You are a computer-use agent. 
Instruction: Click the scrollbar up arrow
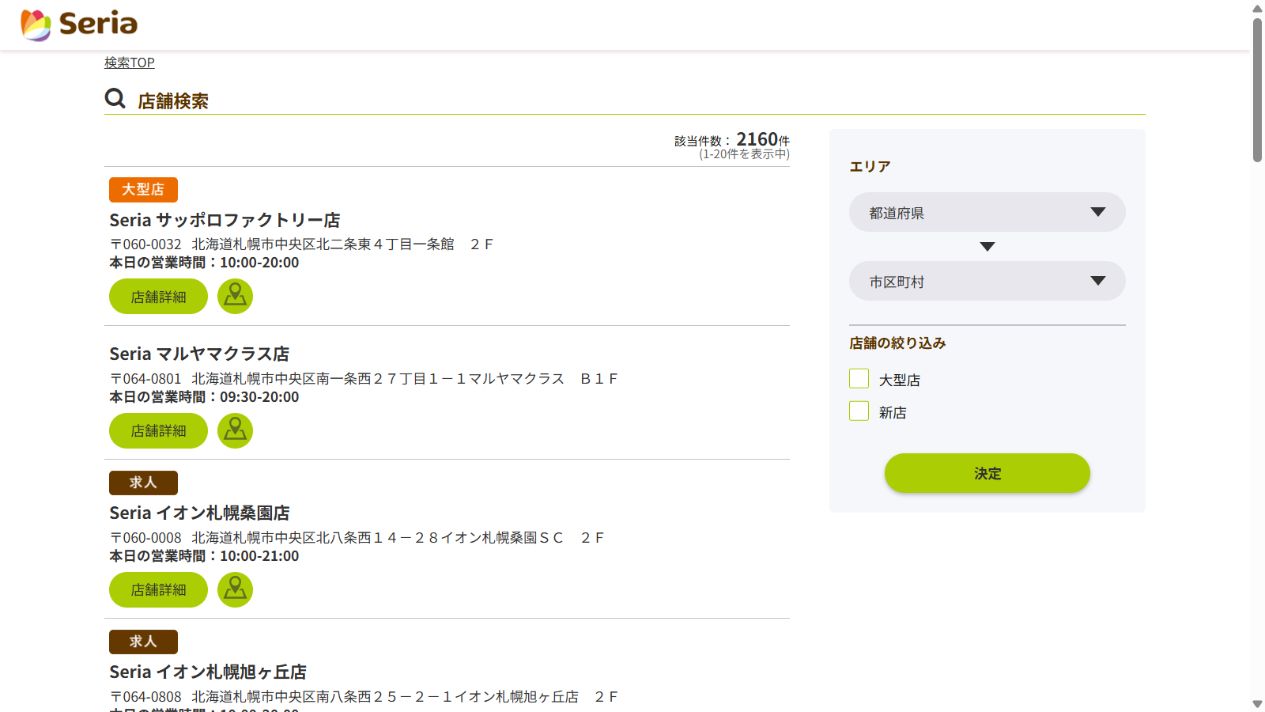[x=1257, y=8]
